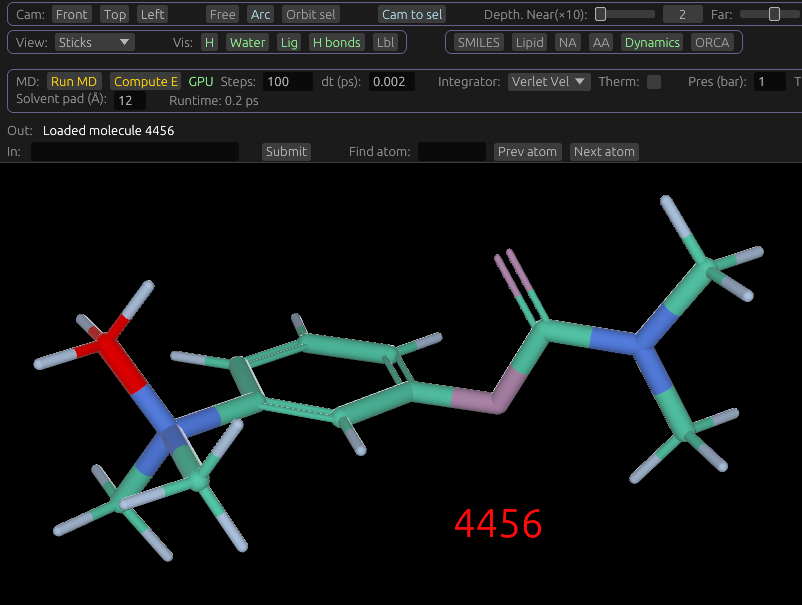Start simulation with Run MD
802x605 pixels.
(74, 82)
